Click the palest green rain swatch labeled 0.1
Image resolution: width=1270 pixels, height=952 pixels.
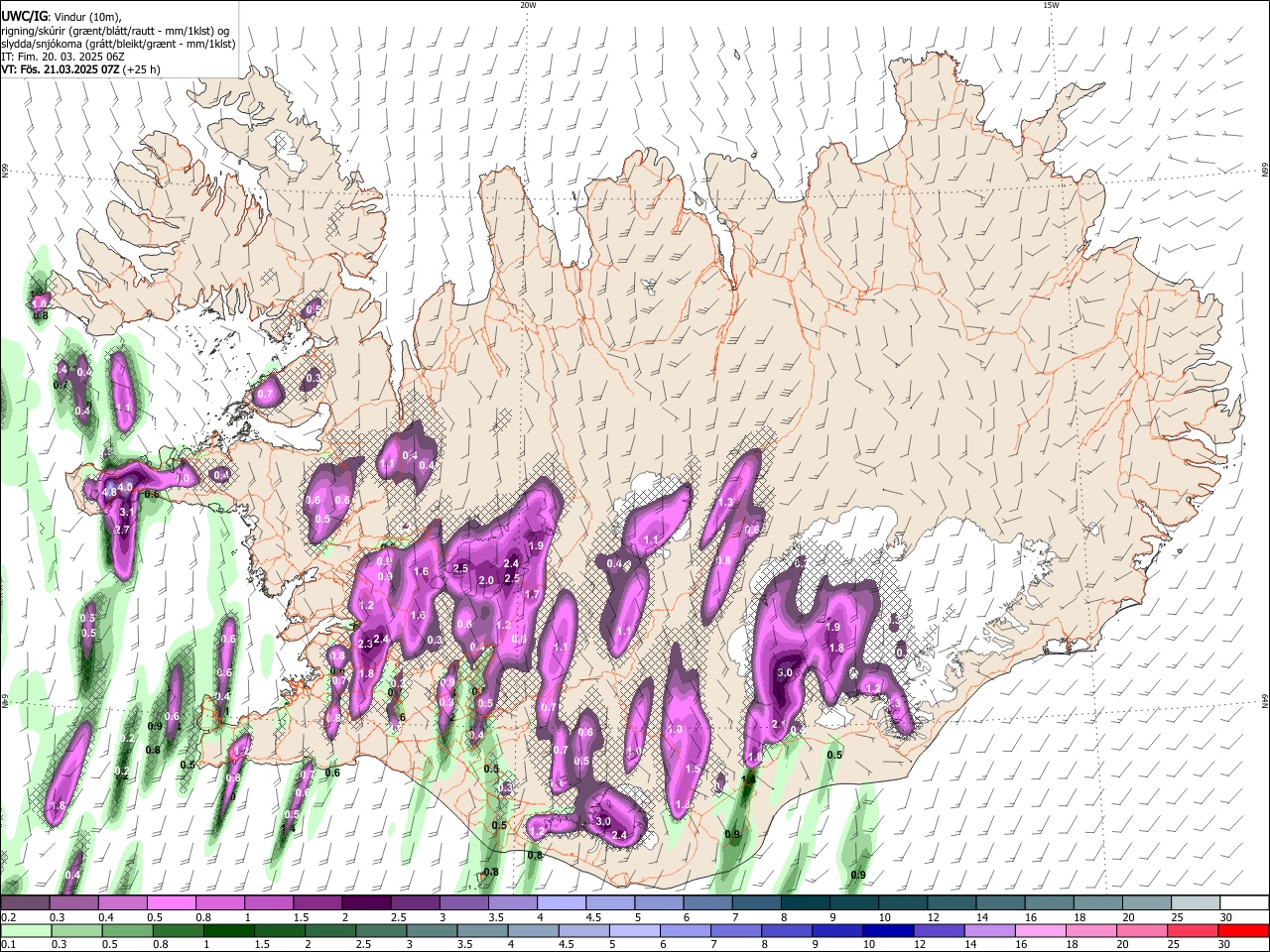(x=26, y=930)
